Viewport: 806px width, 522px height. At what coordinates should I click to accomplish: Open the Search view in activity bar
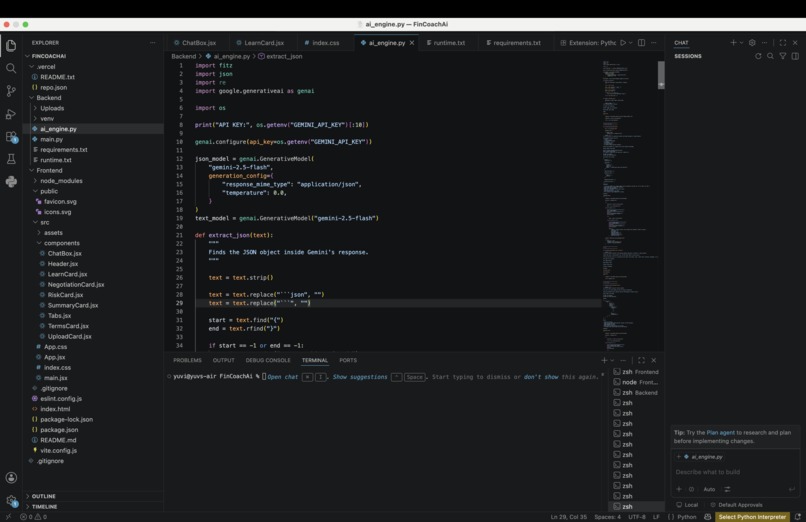pos(11,68)
